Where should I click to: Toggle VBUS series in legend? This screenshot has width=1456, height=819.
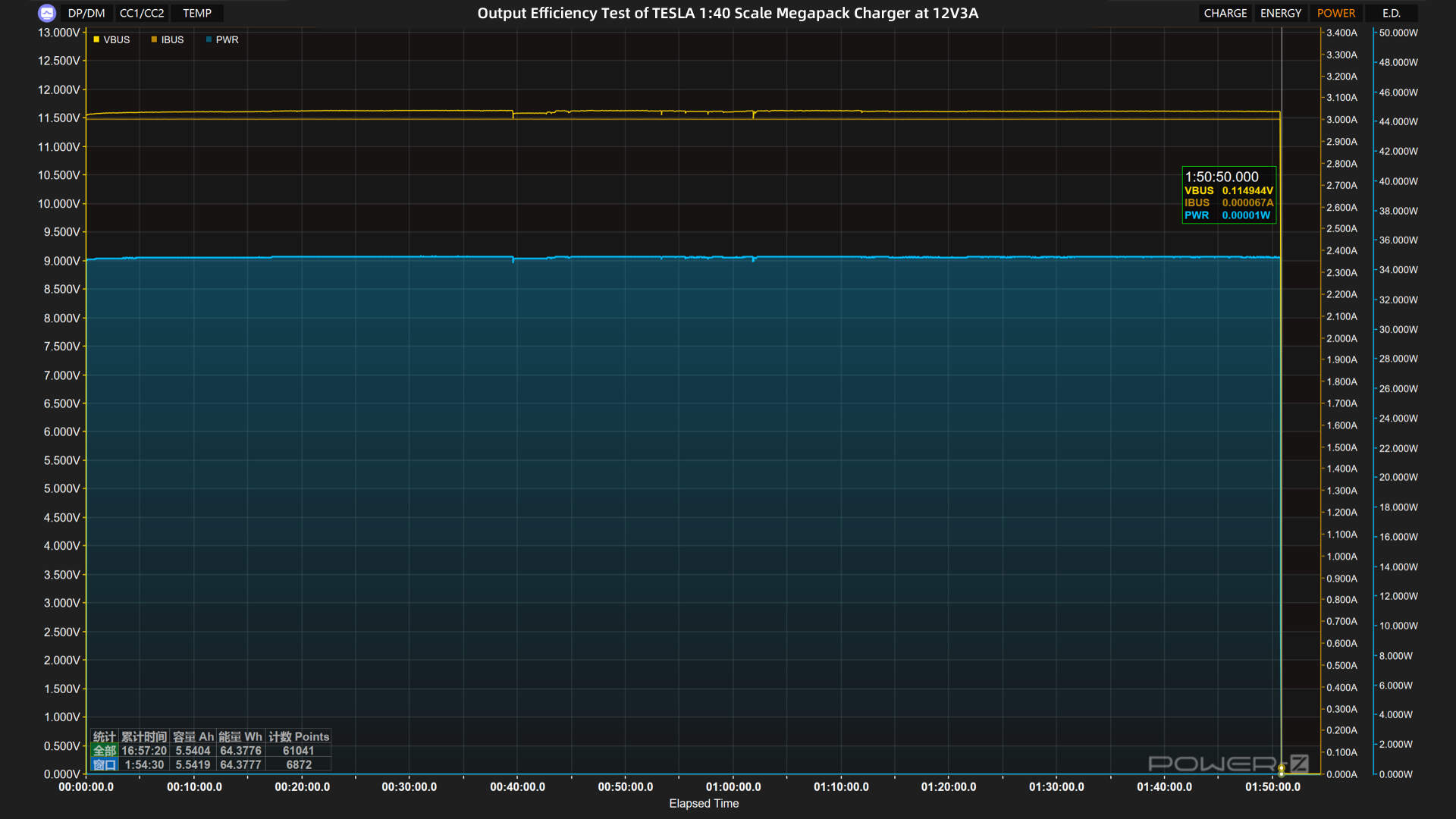point(111,39)
